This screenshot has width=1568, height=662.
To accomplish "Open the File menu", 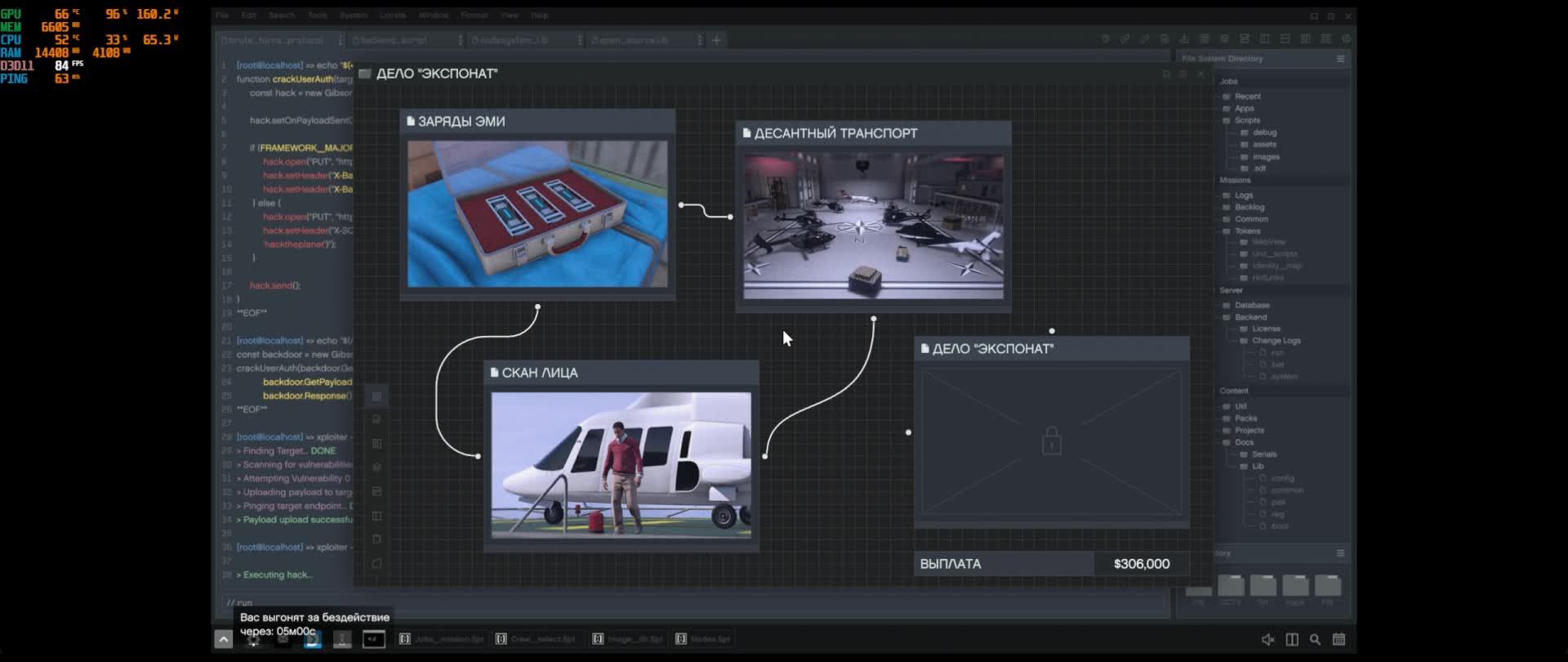I will pyautogui.click(x=222, y=16).
